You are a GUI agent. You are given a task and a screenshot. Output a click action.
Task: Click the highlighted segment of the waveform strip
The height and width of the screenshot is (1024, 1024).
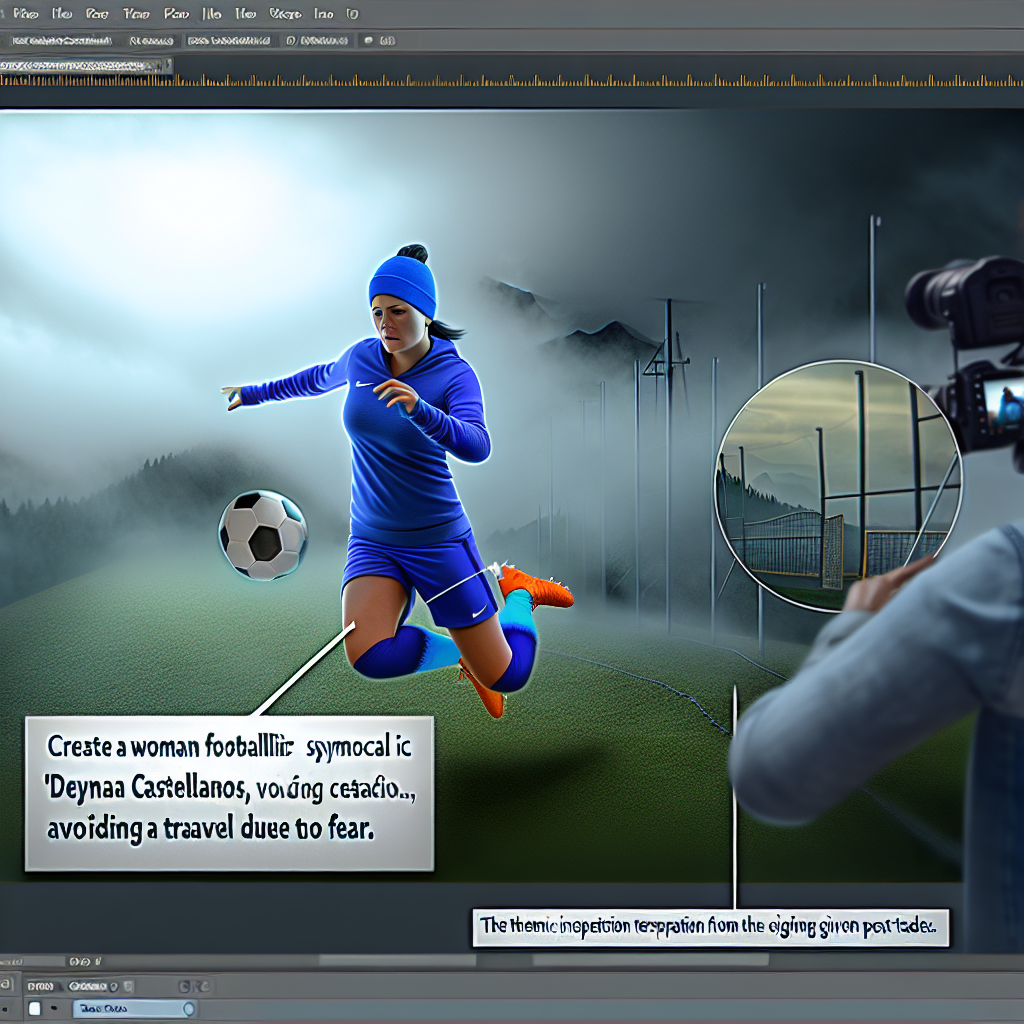[88, 65]
